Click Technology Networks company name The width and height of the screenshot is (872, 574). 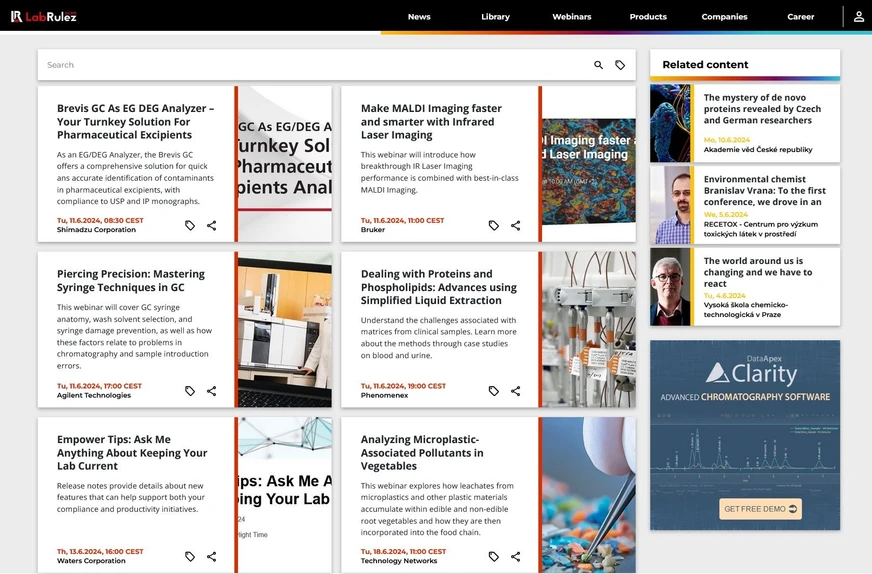point(399,561)
